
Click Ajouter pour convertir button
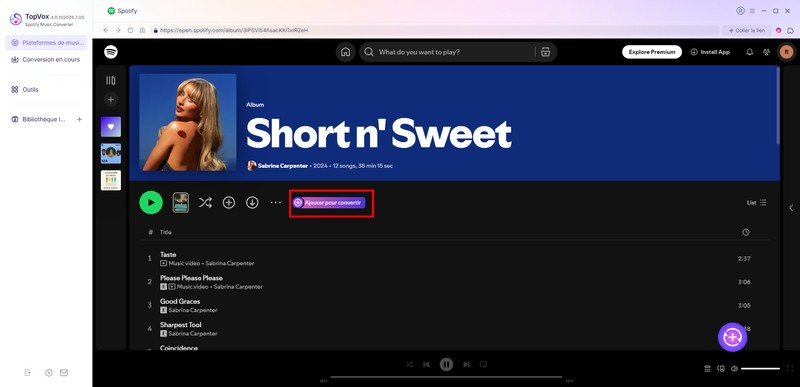[x=329, y=202]
